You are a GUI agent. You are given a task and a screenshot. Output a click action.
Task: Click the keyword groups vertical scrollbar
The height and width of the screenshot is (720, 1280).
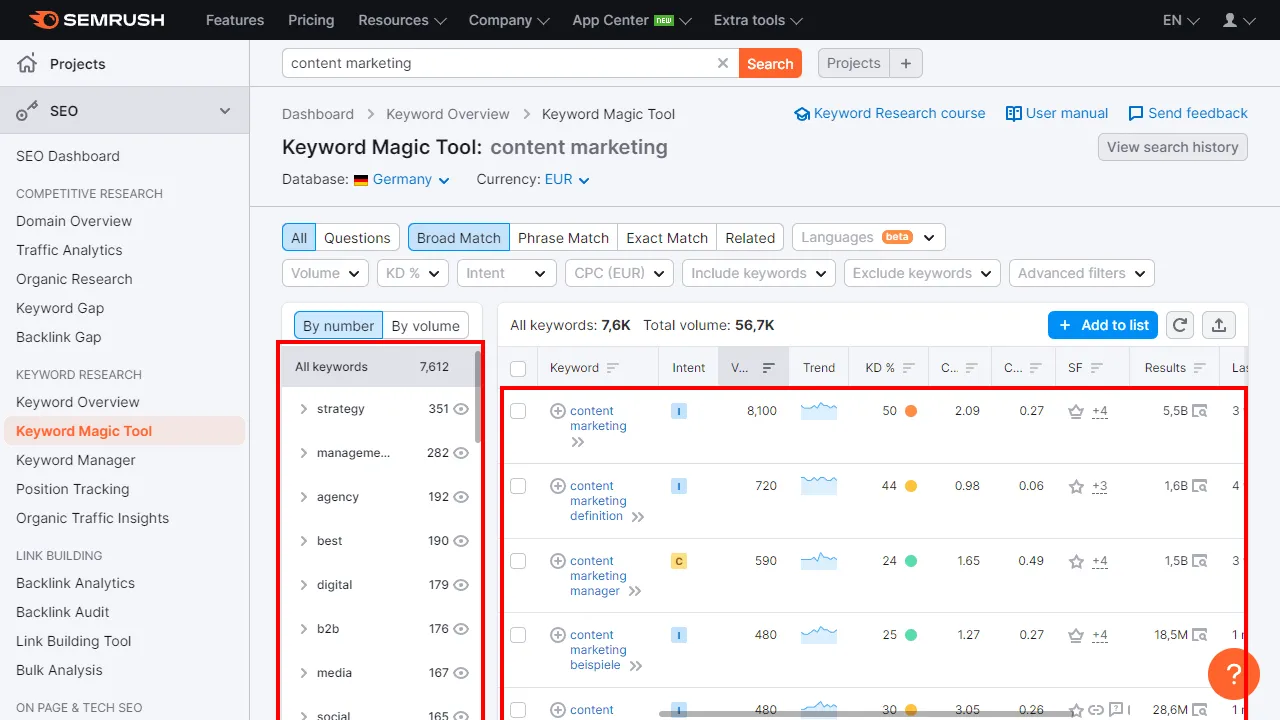[x=478, y=395]
